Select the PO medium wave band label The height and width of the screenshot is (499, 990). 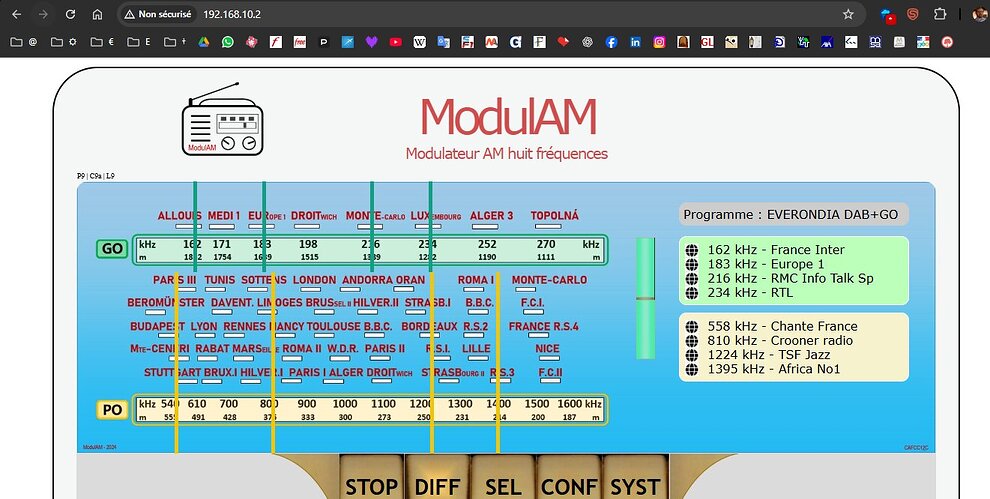pos(112,410)
